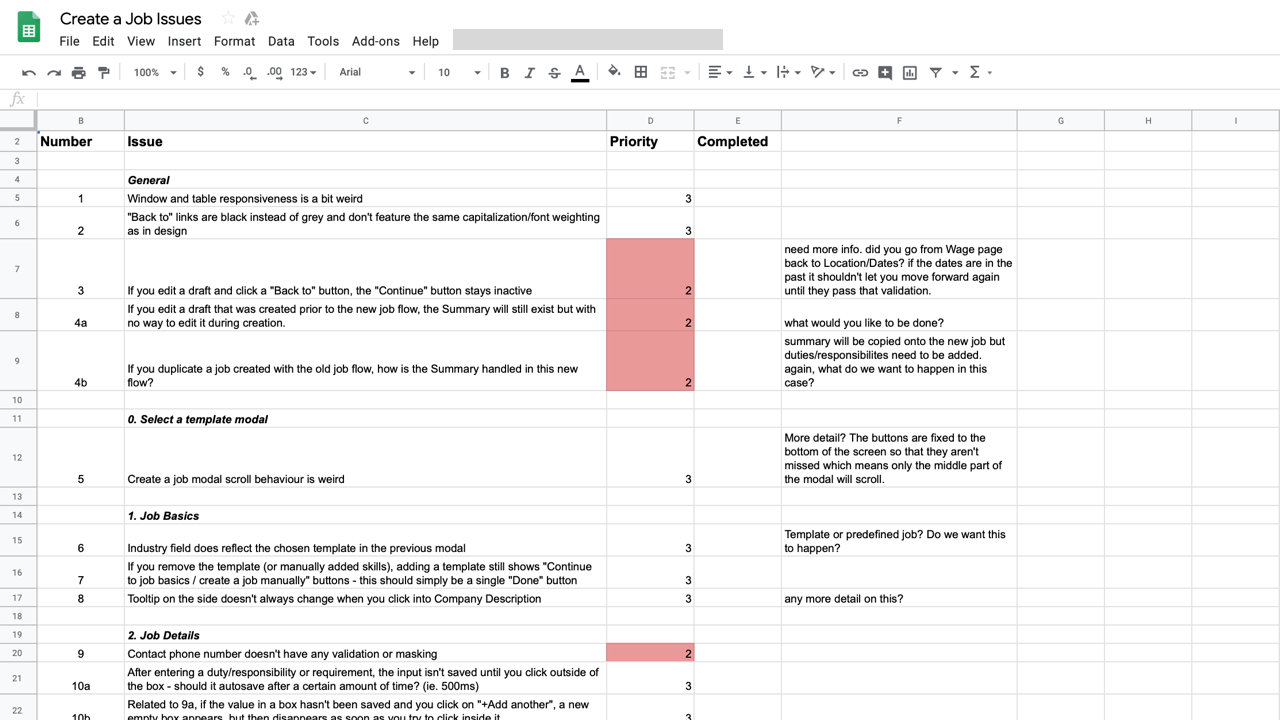
Task: Open the Insert menu
Action: pos(184,41)
